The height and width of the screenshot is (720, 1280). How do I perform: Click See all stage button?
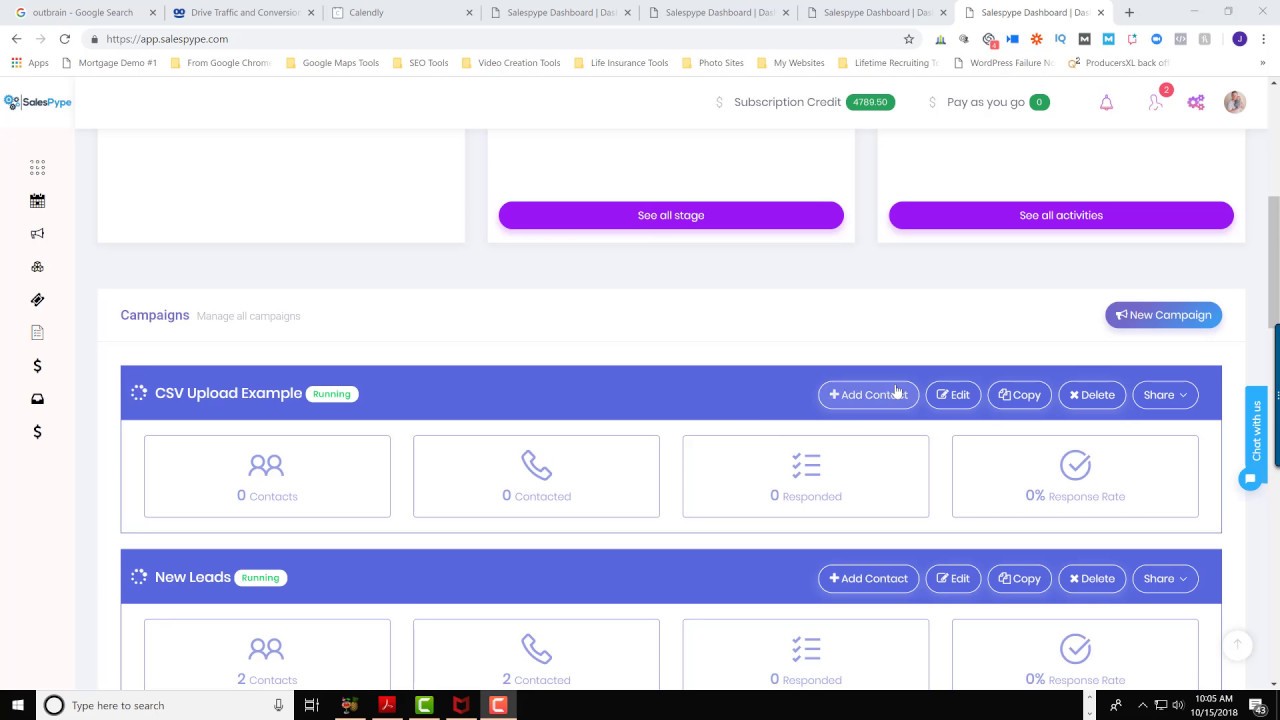coord(671,215)
